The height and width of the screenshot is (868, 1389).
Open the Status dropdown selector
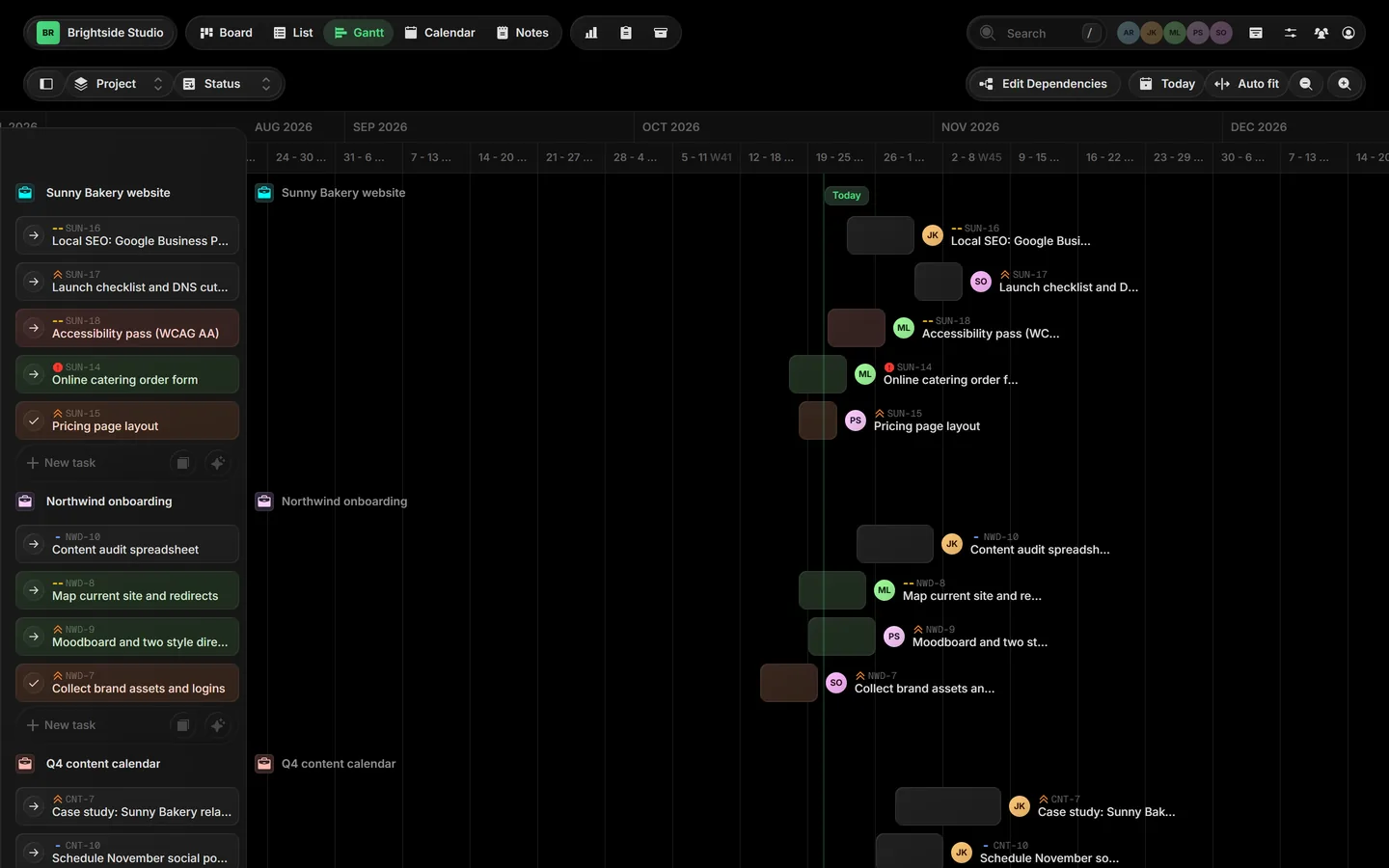pos(228,84)
